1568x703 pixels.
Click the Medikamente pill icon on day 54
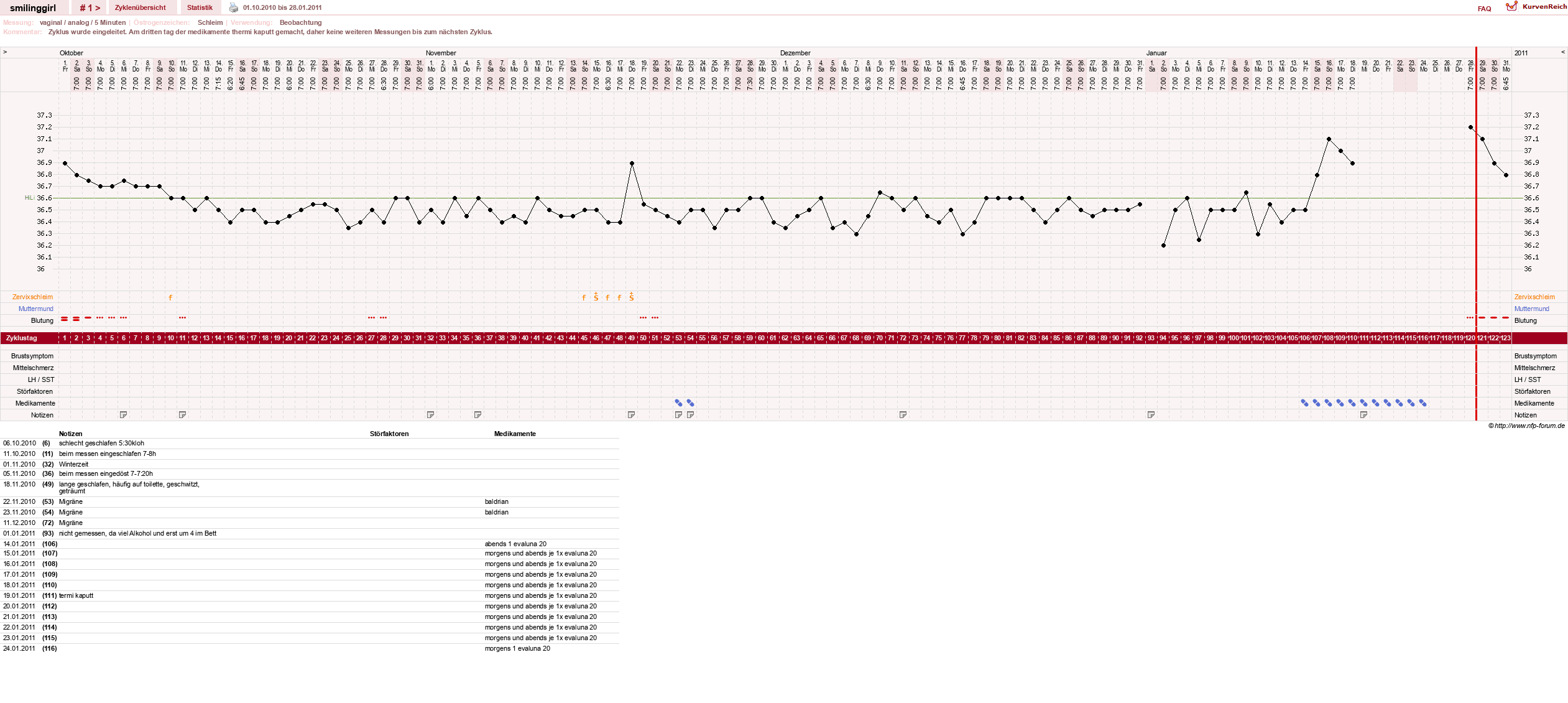pyautogui.click(x=690, y=403)
